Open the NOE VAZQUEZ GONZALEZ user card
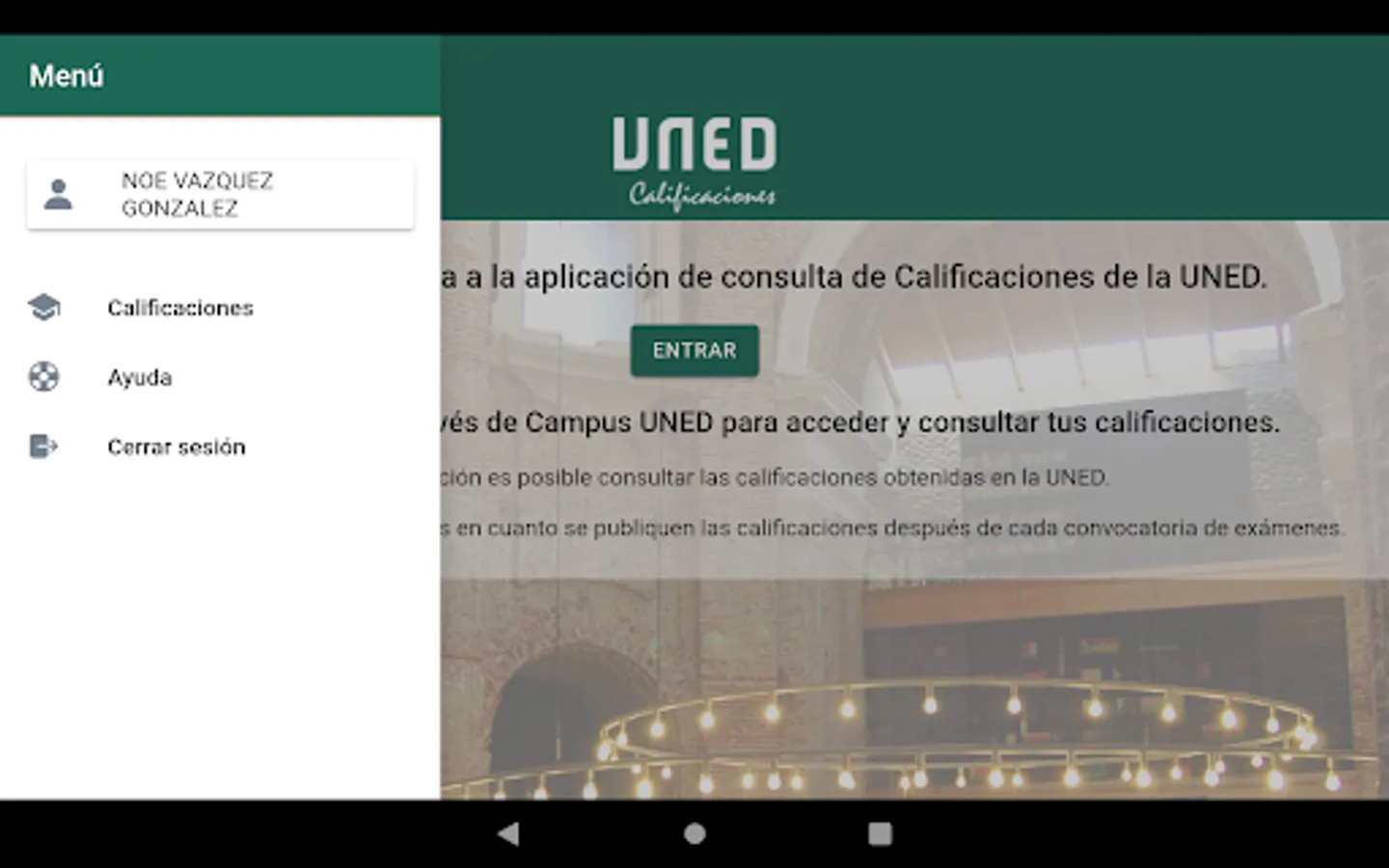The width and height of the screenshot is (1389, 868). 220,194
